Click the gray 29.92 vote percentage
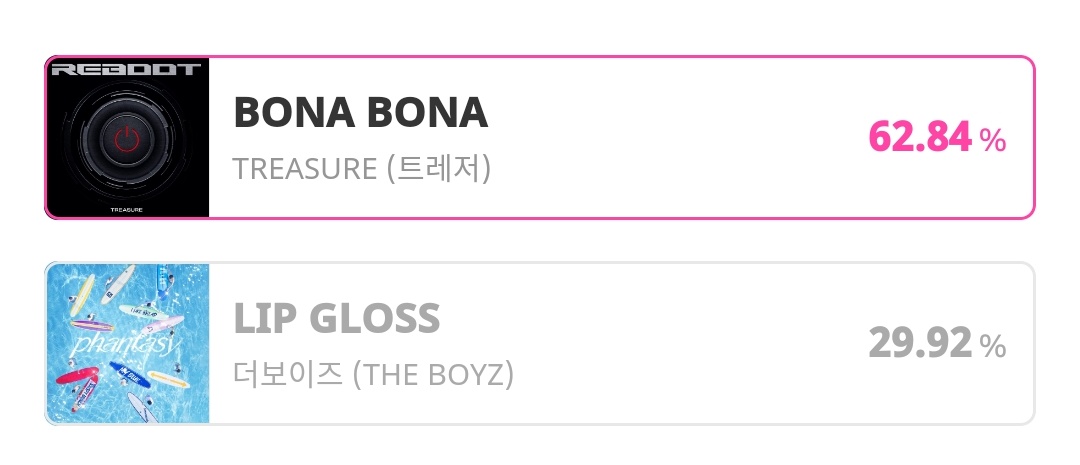Image resolution: width=1080 pixels, height=465 pixels. click(920, 342)
